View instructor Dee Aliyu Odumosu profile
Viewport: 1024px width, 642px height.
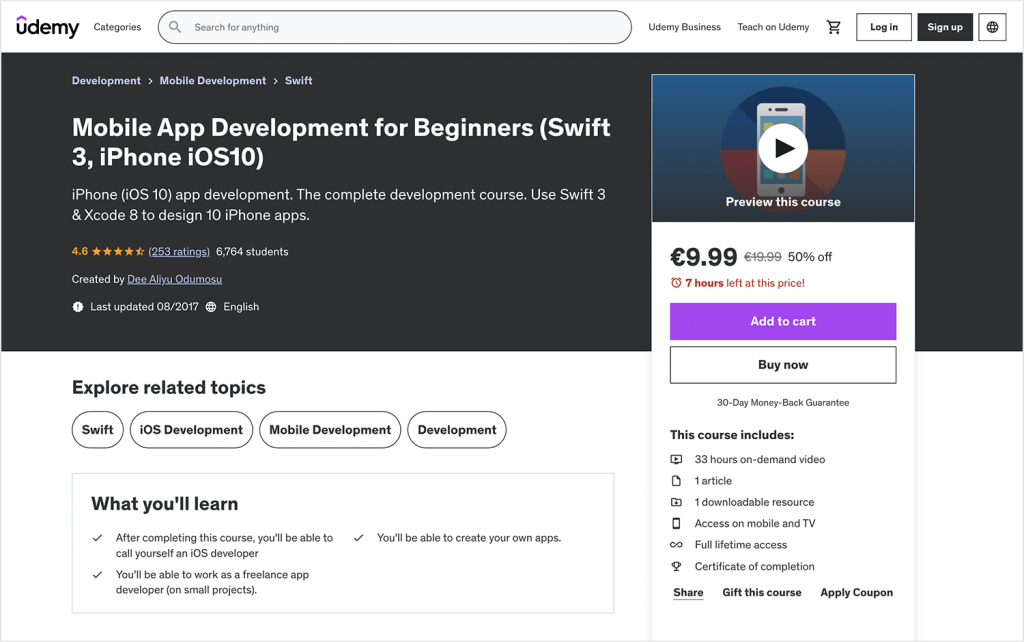point(174,279)
